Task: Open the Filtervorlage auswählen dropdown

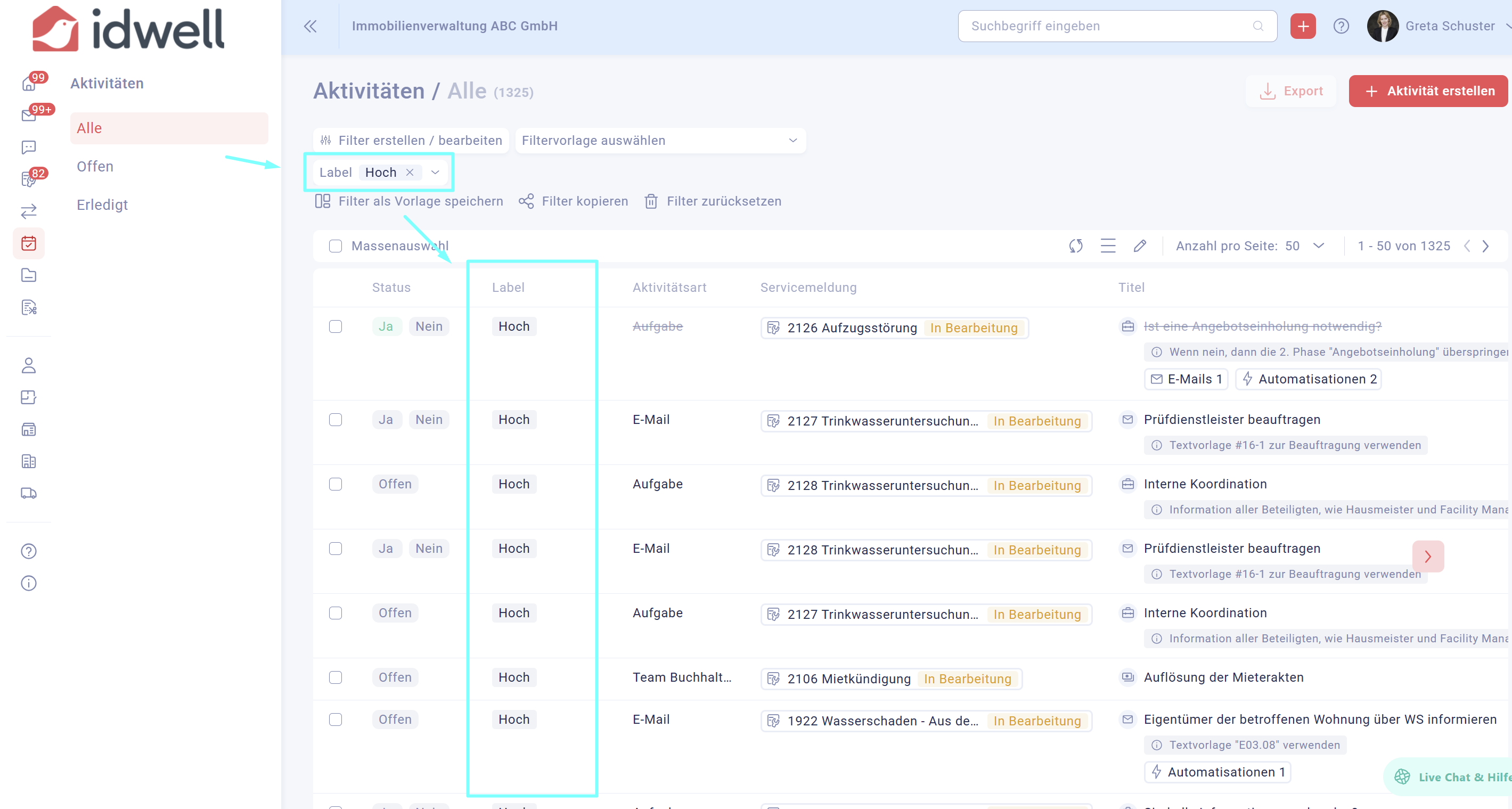Action: [x=660, y=140]
